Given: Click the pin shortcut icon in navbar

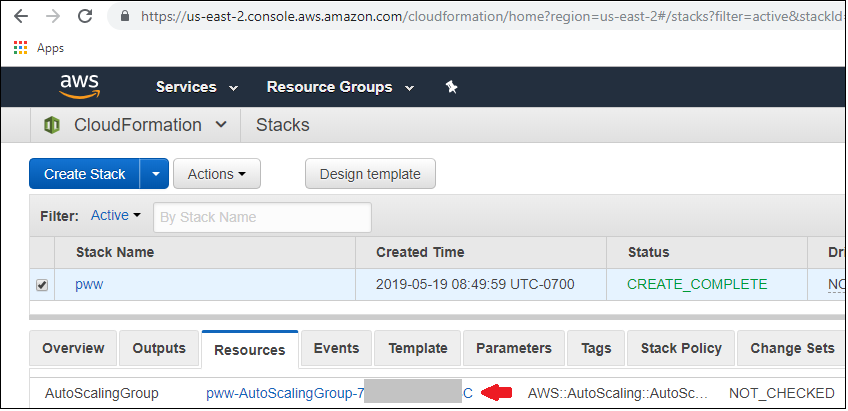Looking at the screenshot, I should point(452,87).
